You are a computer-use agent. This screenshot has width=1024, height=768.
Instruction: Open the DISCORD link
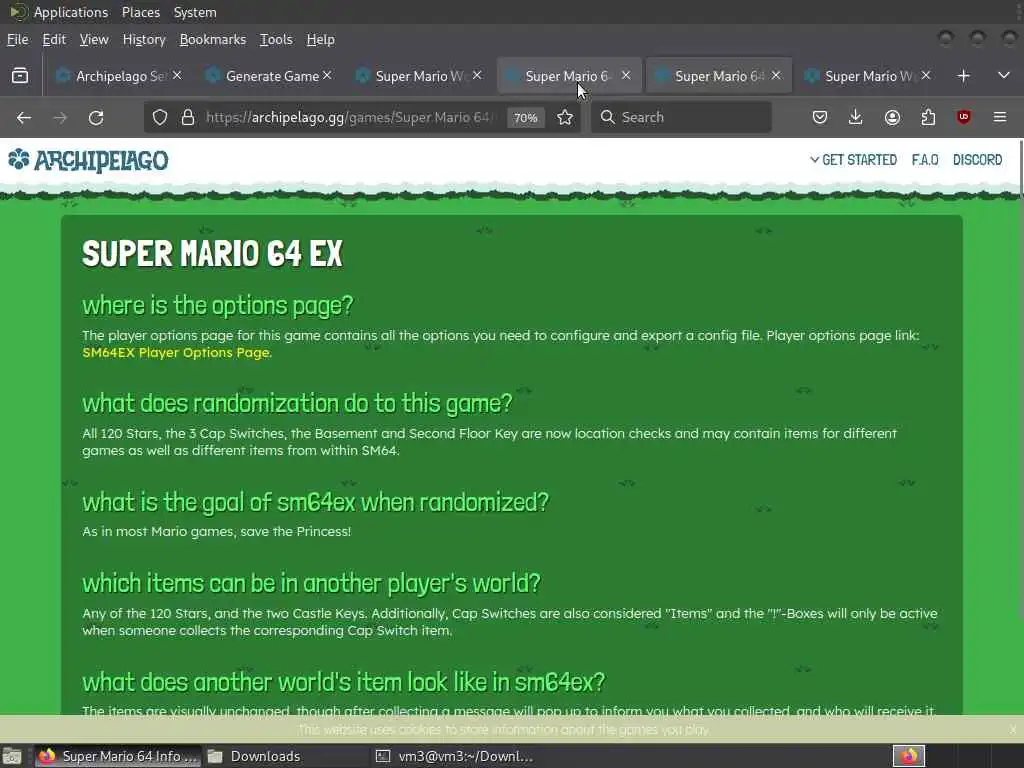(x=978, y=160)
